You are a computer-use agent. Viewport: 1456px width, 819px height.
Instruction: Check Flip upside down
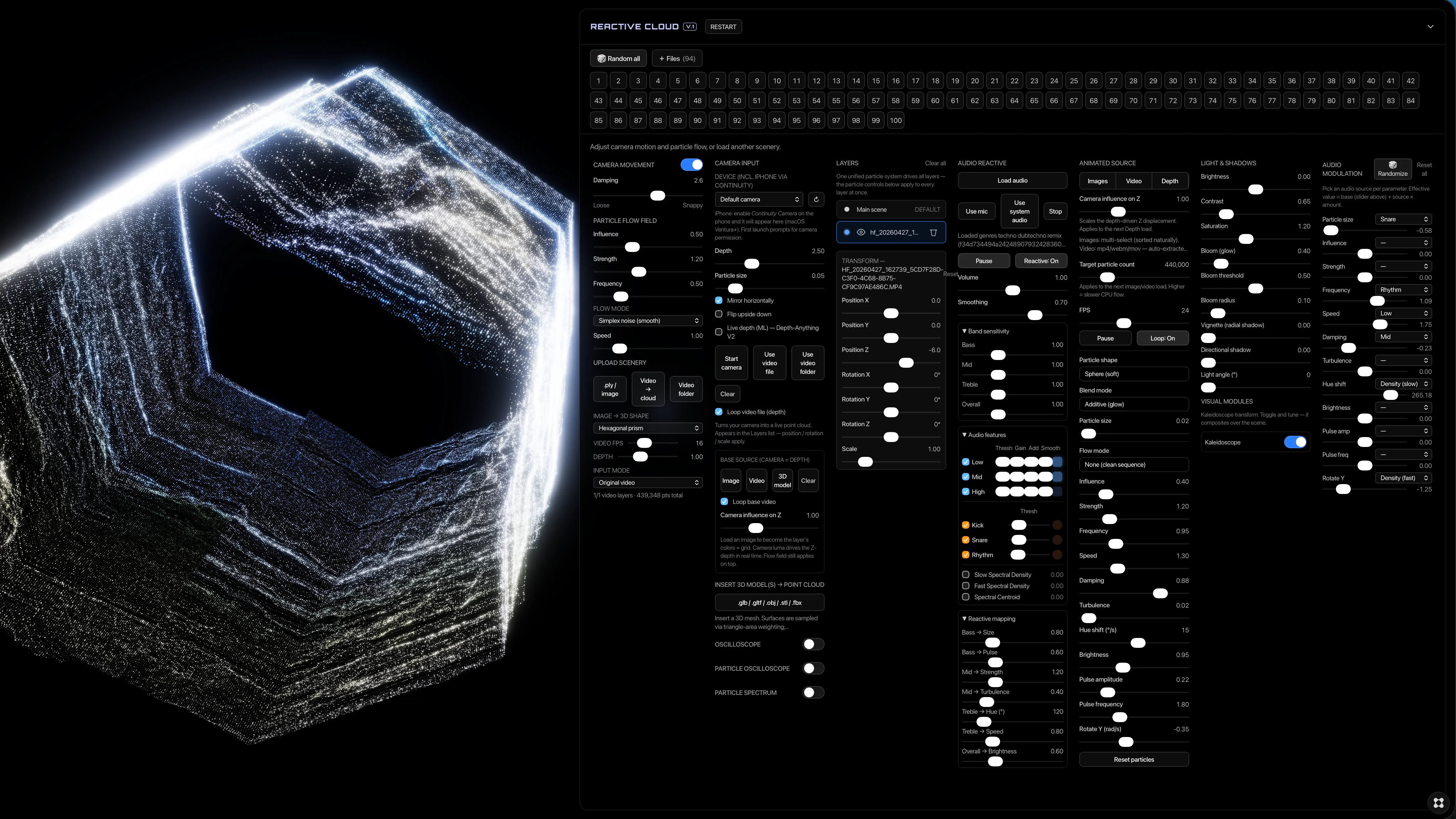click(719, 314)
